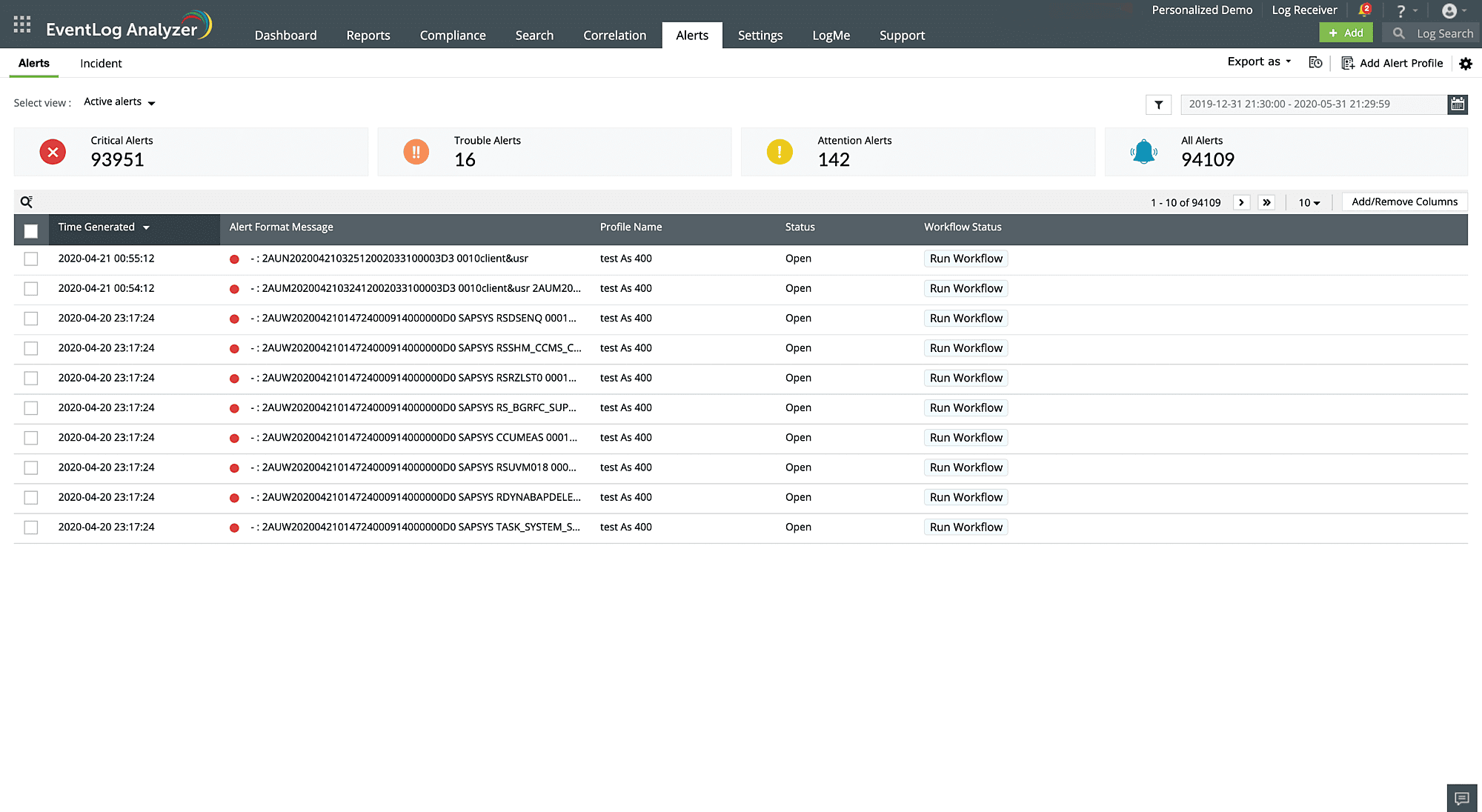Click the Trouble Alerts orange icon
Screen dimensions: 1482x812
pyautogui.click(x=416, y=152)
